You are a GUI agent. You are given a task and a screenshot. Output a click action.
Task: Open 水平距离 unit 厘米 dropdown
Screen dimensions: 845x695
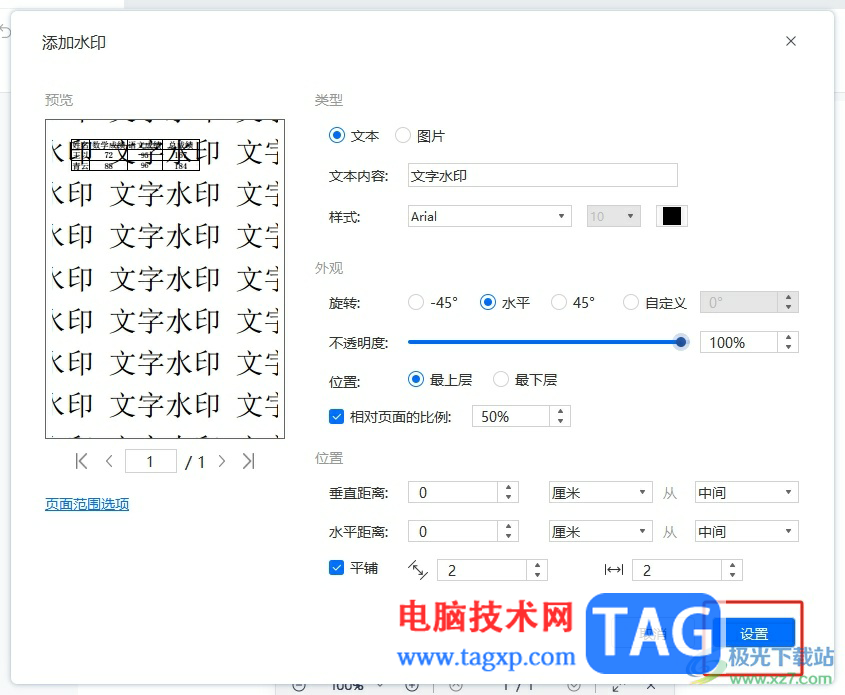tap(600, 532)
